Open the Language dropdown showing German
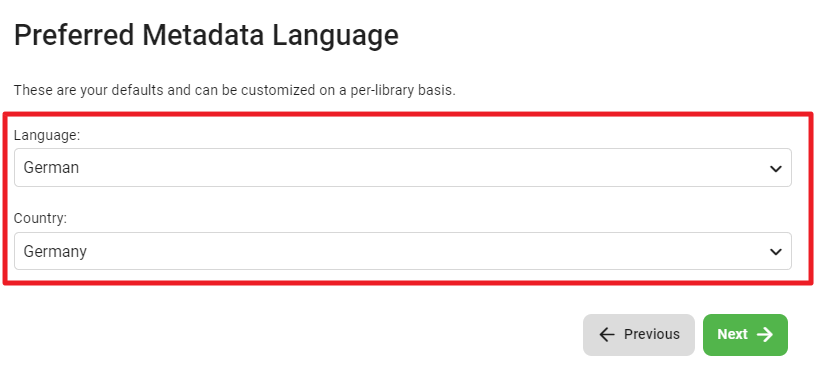 402,167
